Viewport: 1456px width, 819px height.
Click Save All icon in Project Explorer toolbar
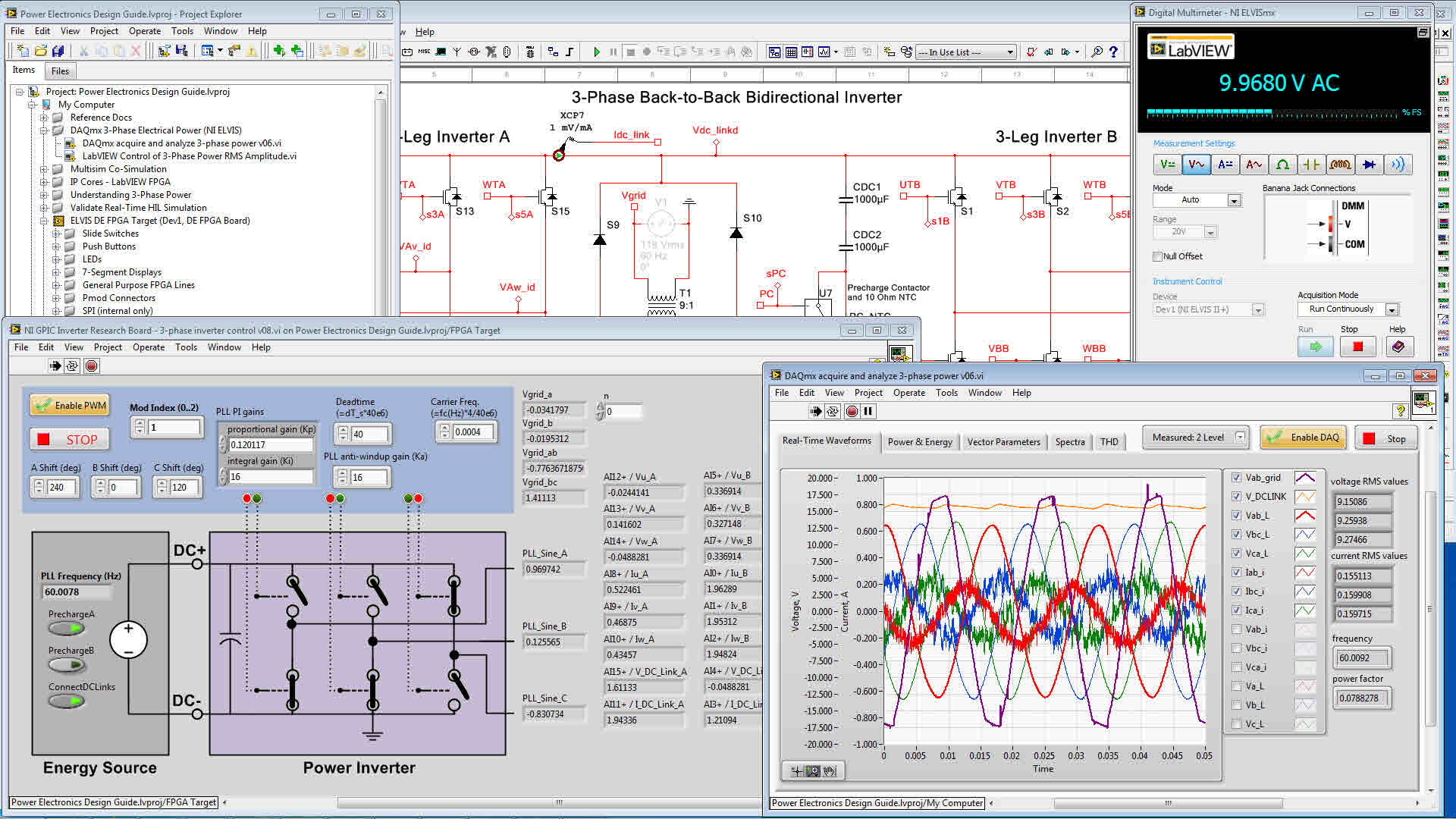click(58, 51)
